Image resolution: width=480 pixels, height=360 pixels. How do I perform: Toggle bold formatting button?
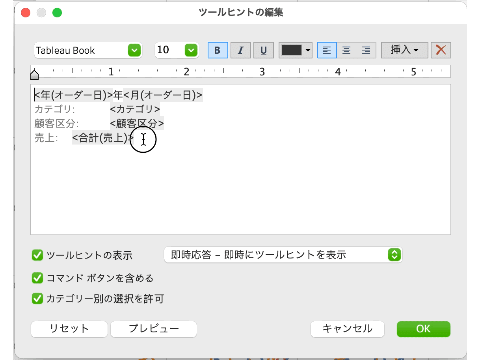218,50
